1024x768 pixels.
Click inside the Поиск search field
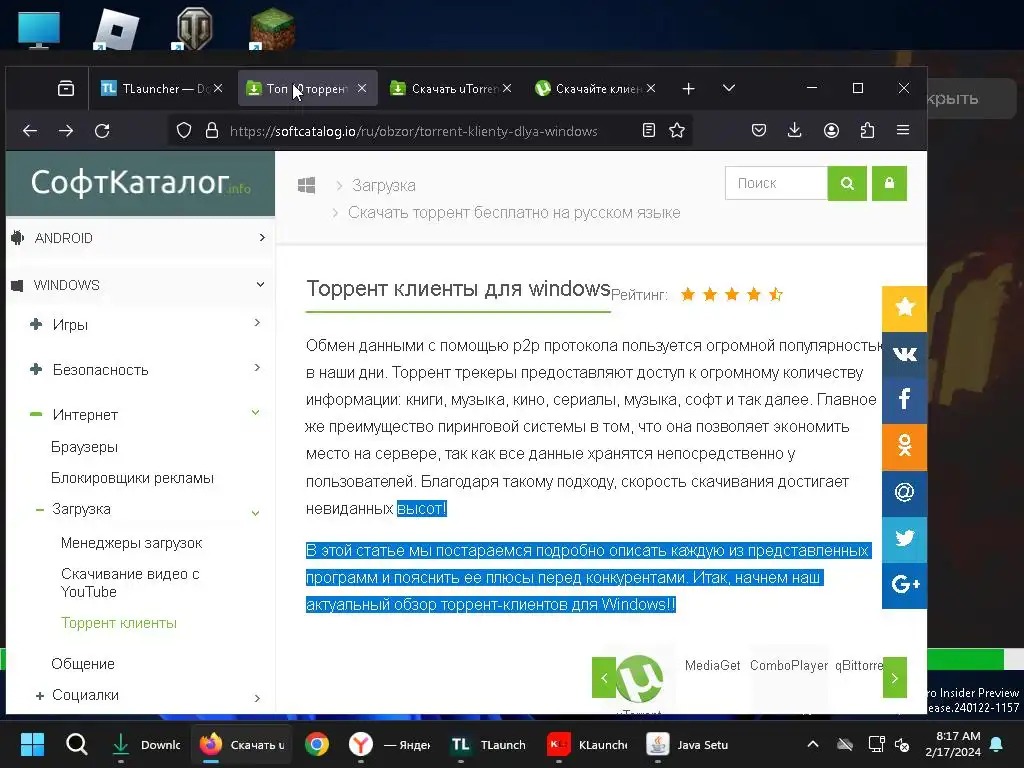pyautogui.click(x=776, y=184)
